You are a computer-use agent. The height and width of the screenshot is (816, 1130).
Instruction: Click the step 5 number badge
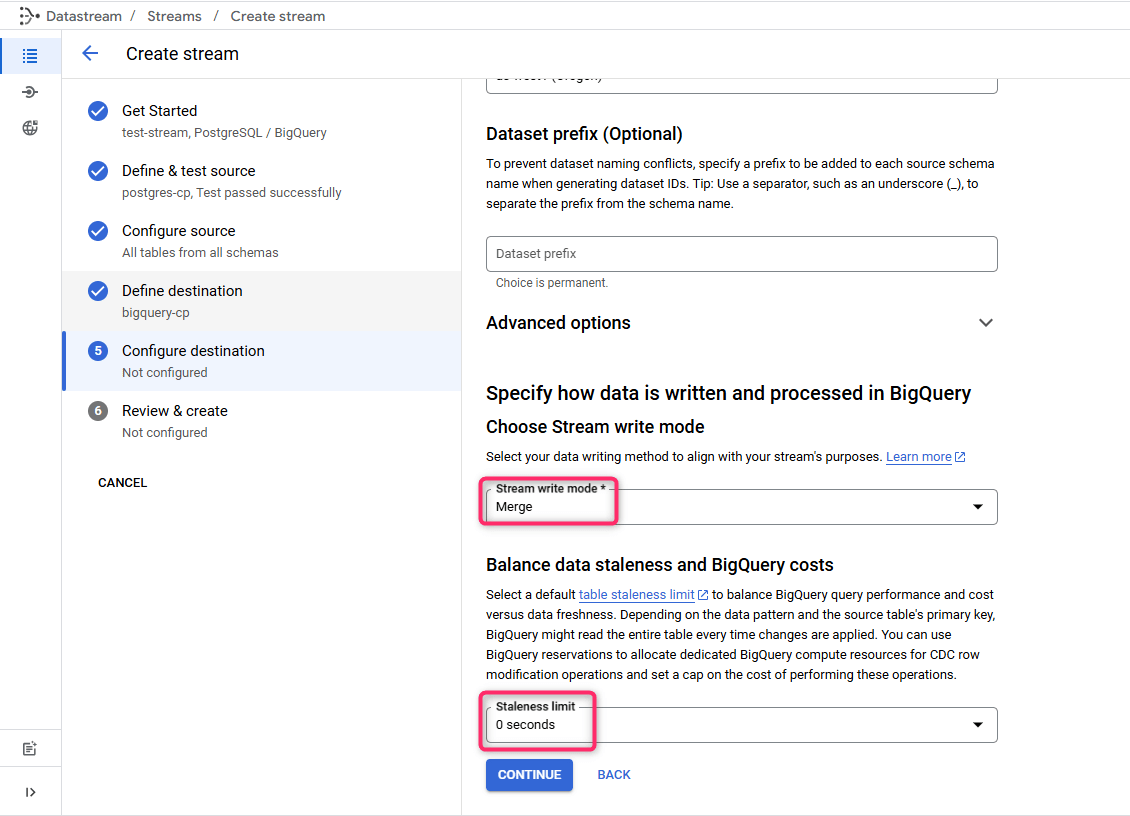tap(98, 351)
